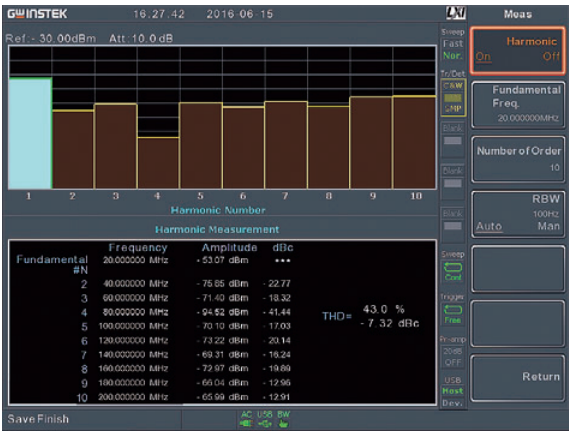Select USB Dev. mode indicator
Image resolution: width=573 pixels, height=435 pixels.
coord(453,403)
